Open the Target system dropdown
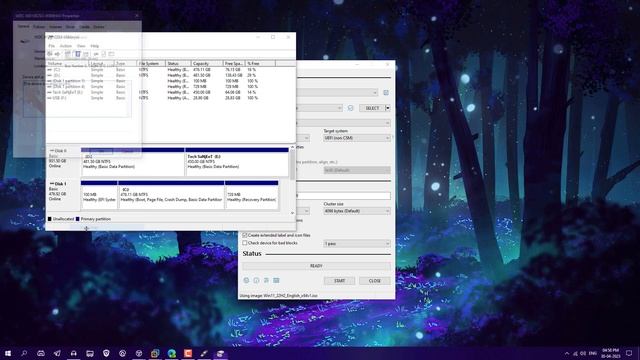640x360 pixels. click(x=357, y=138)
